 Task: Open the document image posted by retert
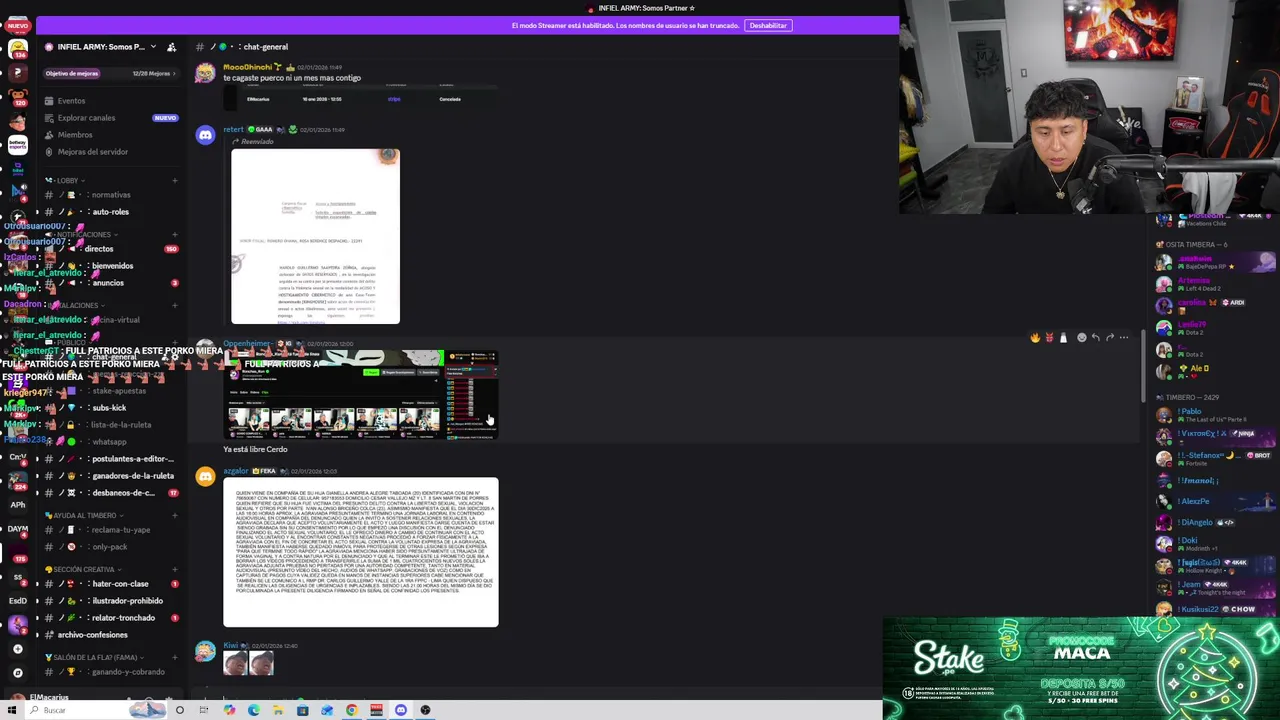click(315, 237)
